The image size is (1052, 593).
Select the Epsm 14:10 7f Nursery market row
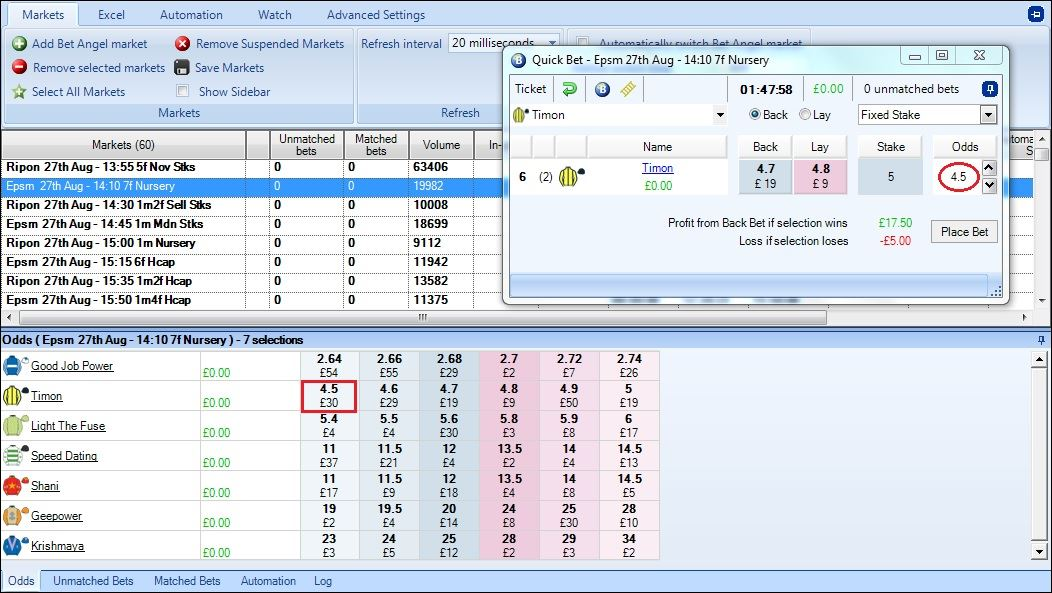[254, 186]
